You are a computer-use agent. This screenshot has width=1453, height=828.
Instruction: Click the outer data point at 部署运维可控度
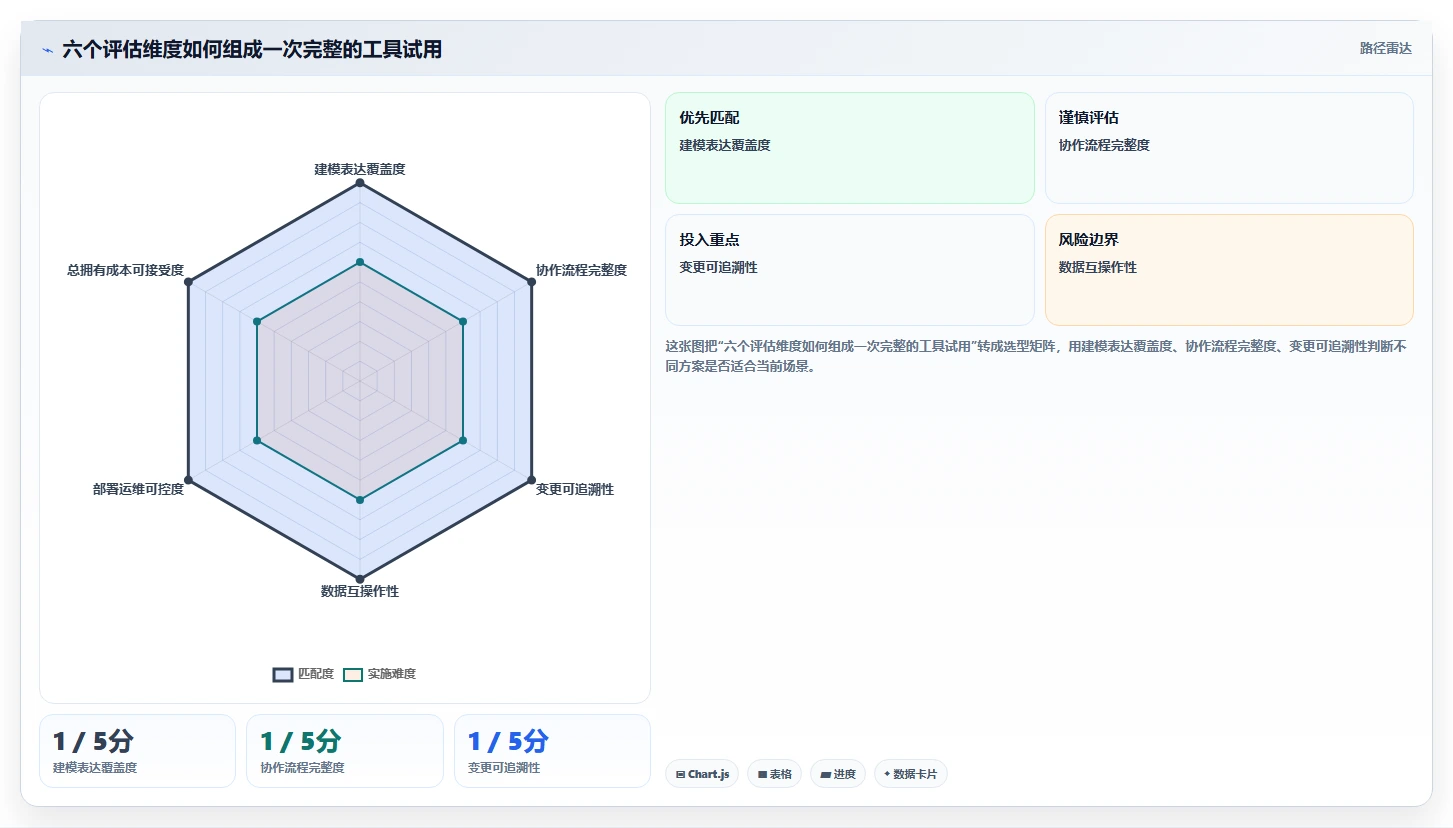[188, 480]
